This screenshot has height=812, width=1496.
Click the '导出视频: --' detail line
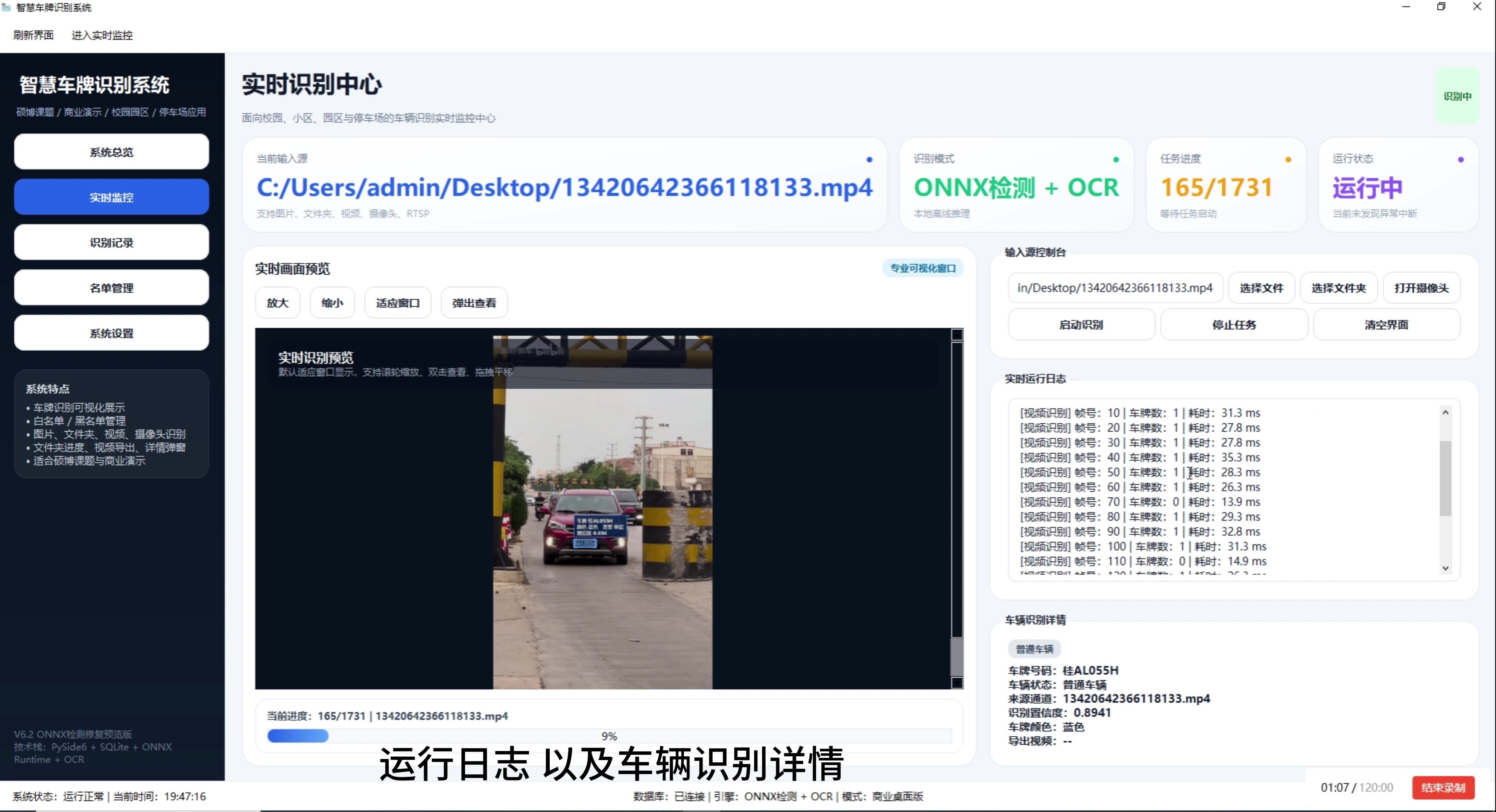pos(1040,741)
